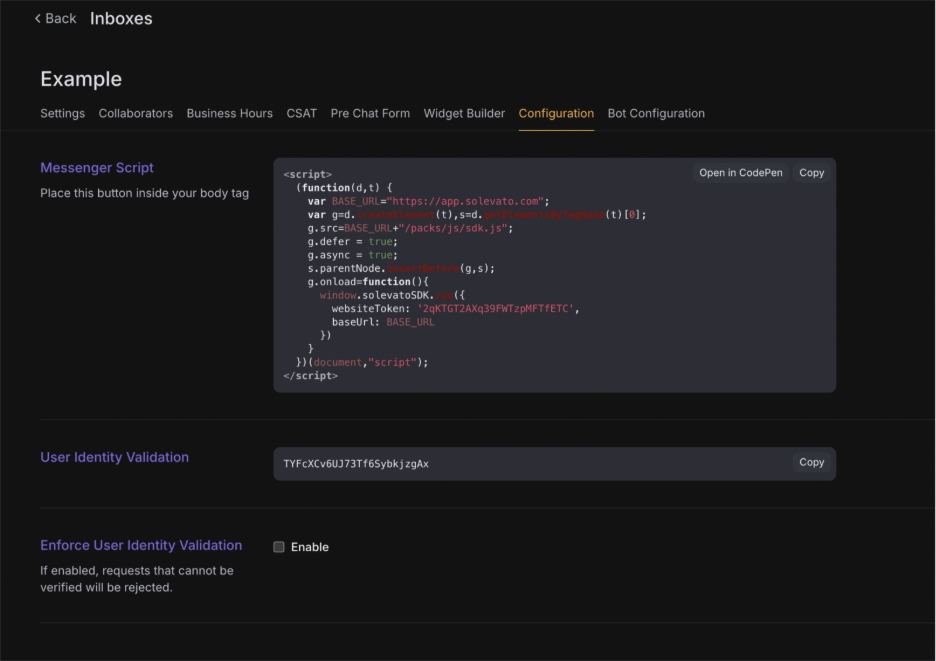Copy the Messenger Script code

pos(811,173)
